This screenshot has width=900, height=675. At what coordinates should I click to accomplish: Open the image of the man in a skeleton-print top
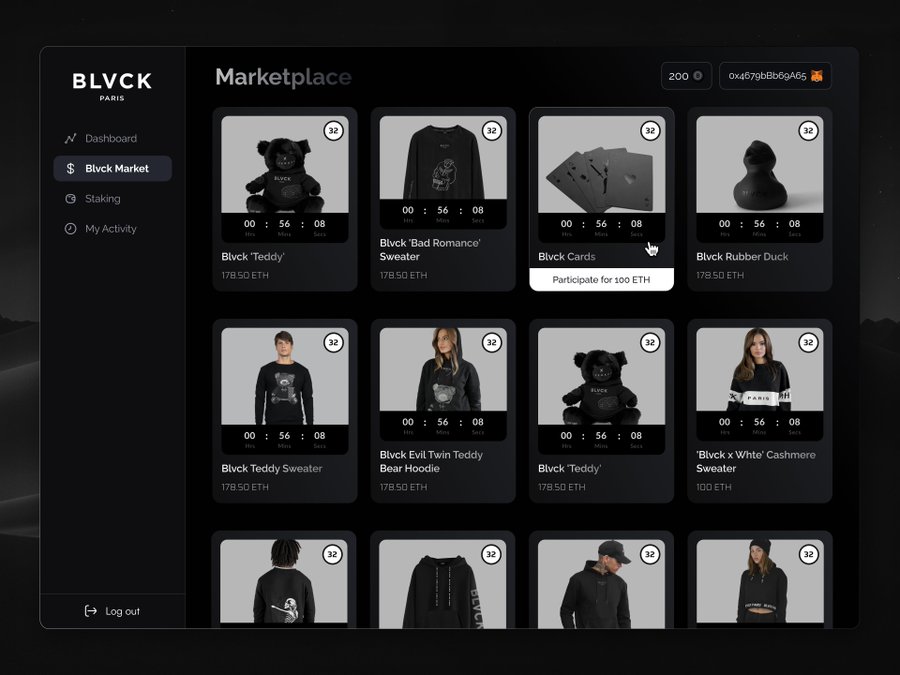click(x=284, y=581)
